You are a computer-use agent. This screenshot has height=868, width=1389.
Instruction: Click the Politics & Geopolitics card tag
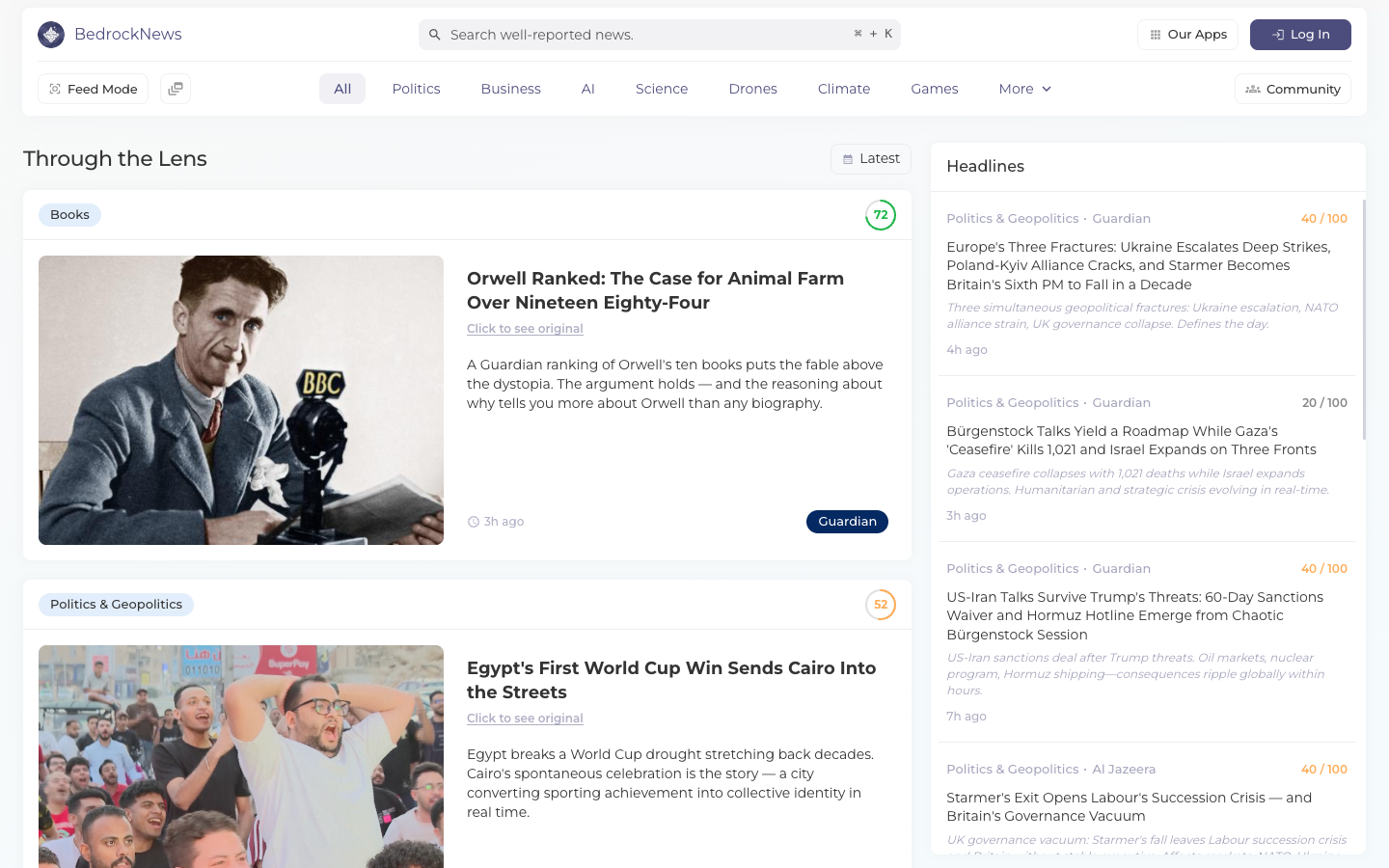pyautogui.click(x=116, y=605)
